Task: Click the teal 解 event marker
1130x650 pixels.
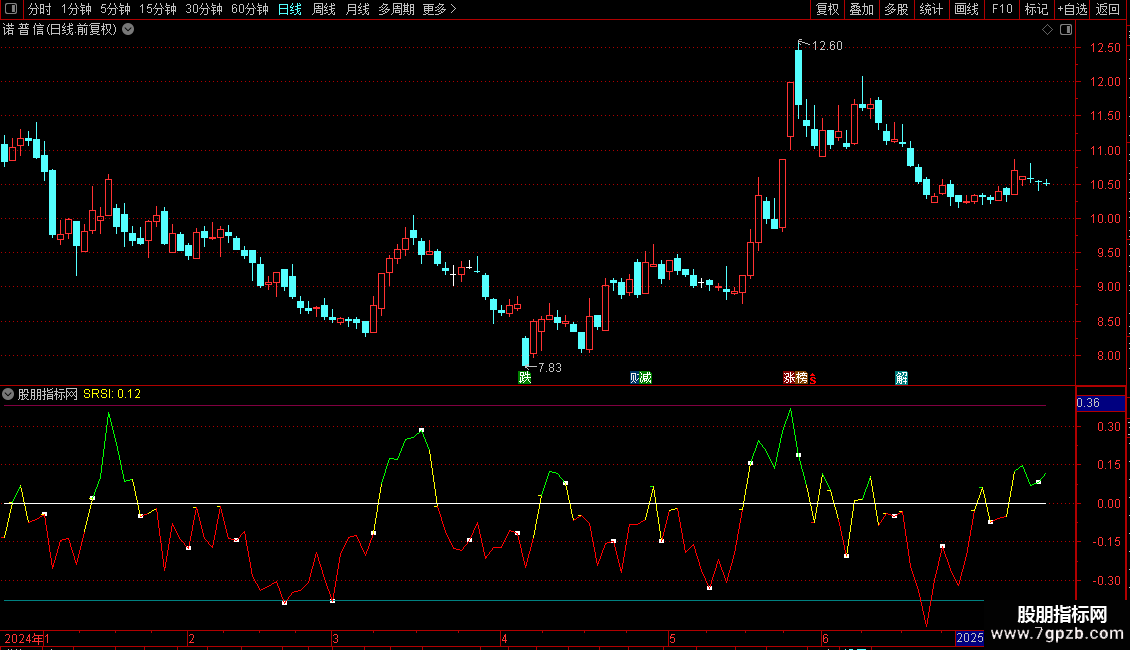Action: pyautogui.click(x=901, y=378)
